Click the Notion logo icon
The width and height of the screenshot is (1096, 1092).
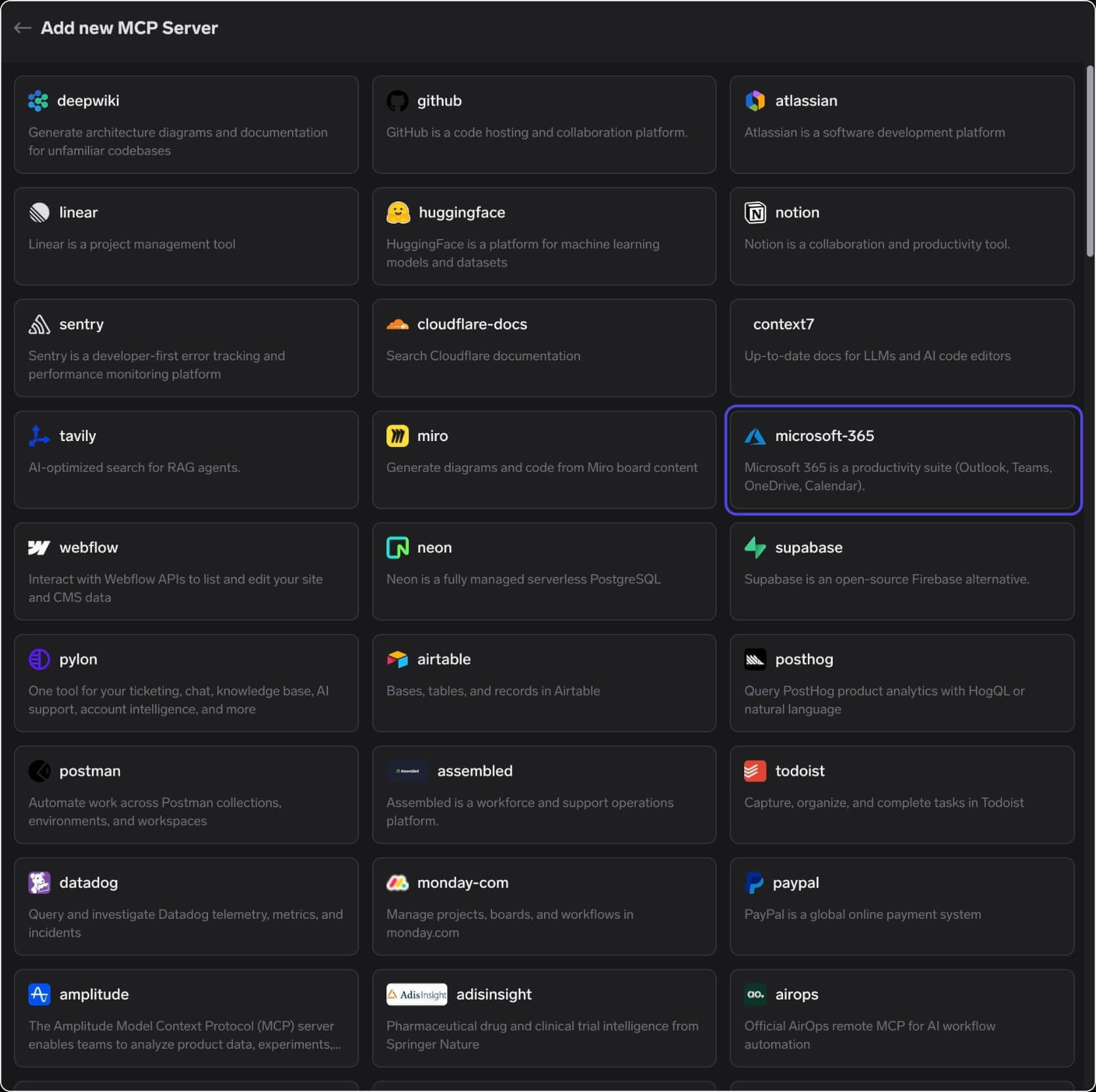[755, 213]
